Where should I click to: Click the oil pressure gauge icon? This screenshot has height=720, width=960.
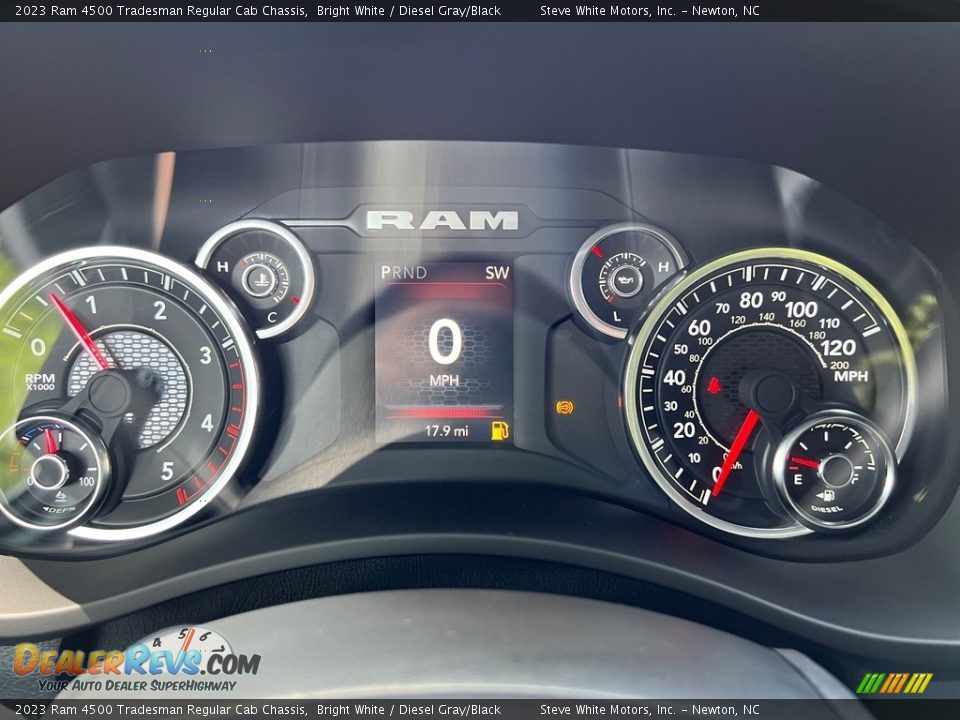(x=626, y=280)
